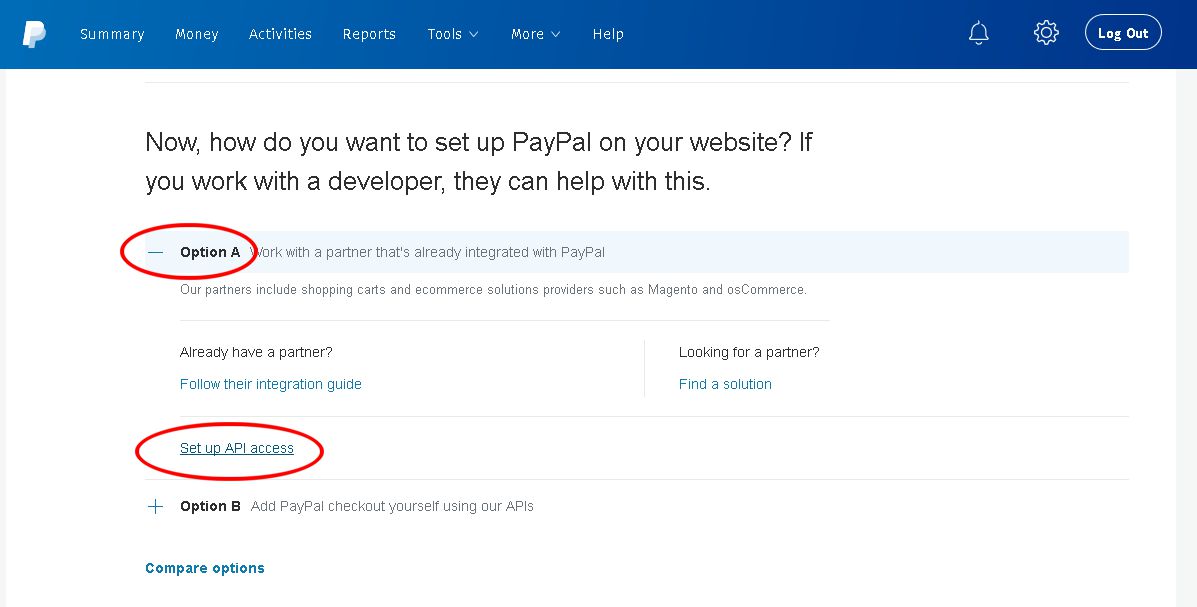Follow the 'Set up API access' link
Image resolution: width=1197 pixels, height=607 pixels.
point(237,448)
